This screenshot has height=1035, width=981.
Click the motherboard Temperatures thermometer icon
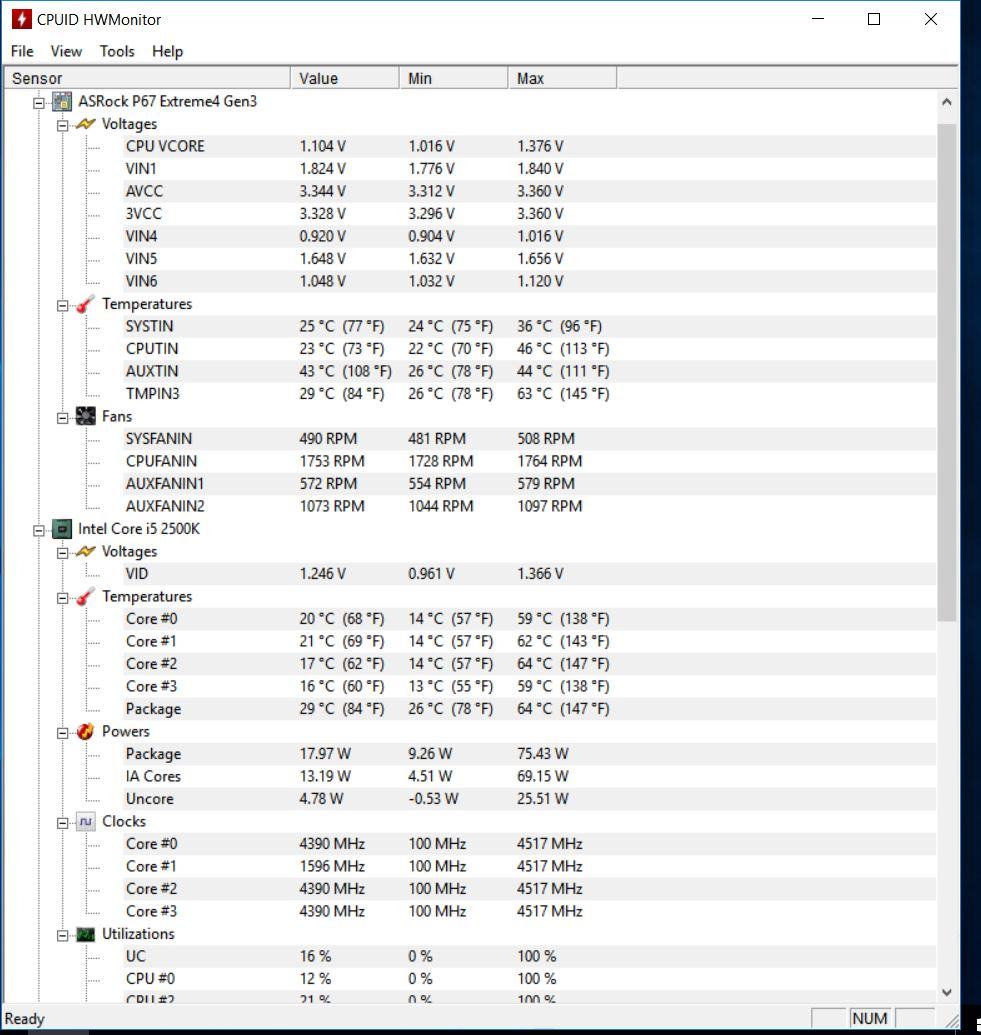[x=86, y=304]
